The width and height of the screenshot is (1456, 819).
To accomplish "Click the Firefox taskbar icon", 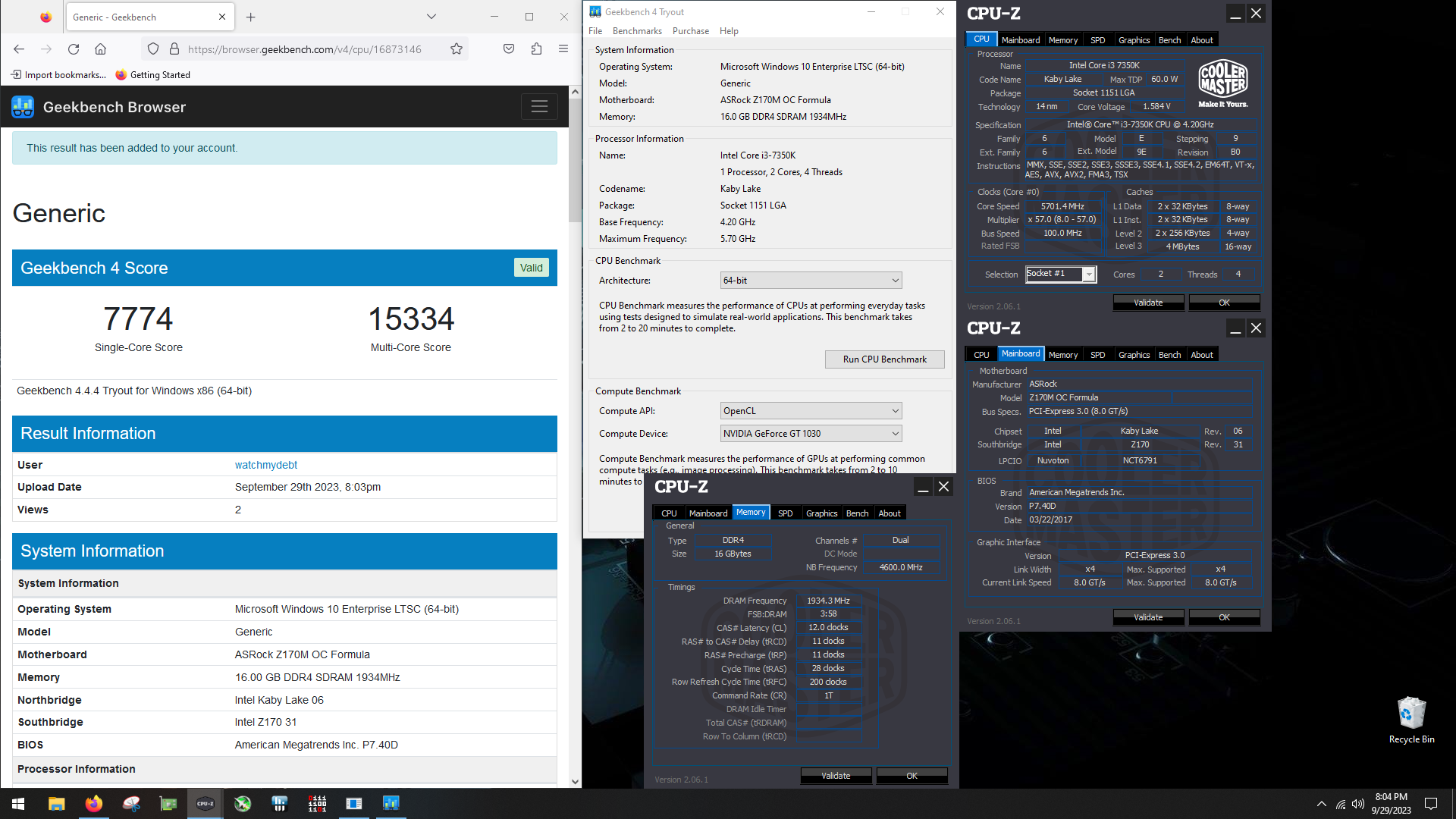I will pos(93,804).
